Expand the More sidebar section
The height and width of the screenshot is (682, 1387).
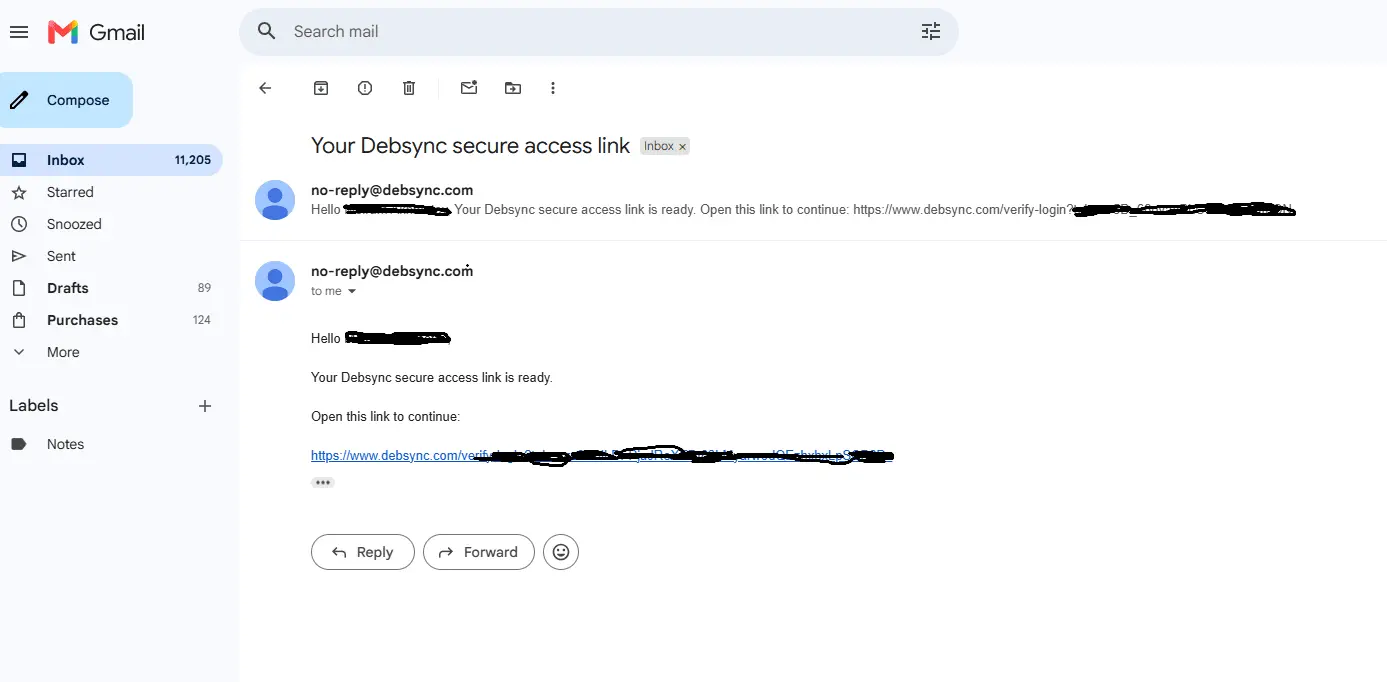click(x=110, y=352)
